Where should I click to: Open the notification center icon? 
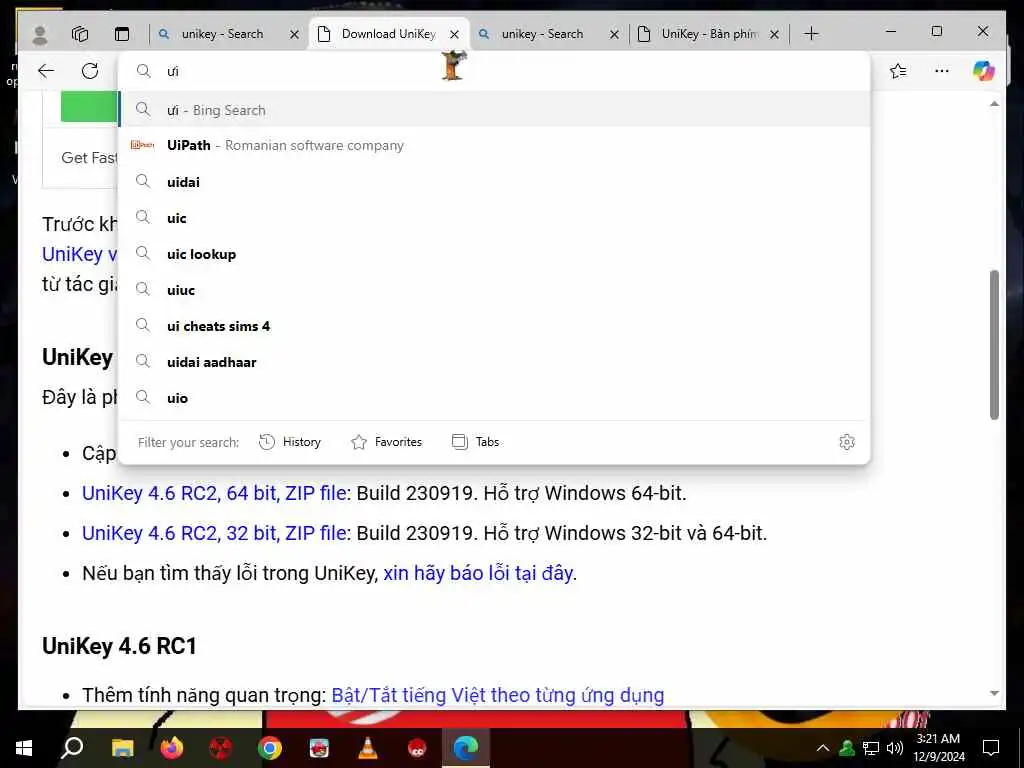coord(991,748)
